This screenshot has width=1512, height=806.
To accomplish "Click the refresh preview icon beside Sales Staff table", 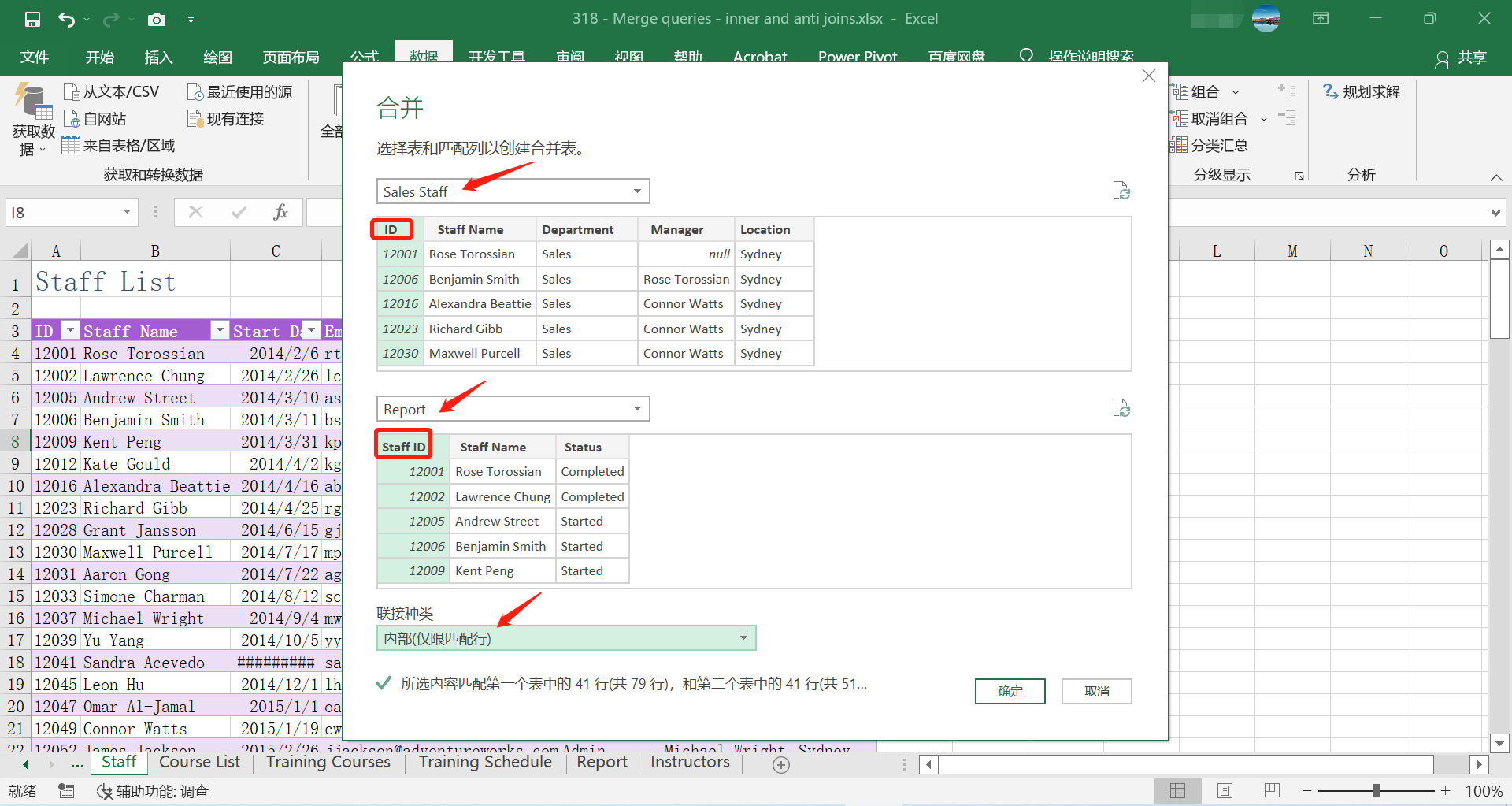I will point(1121,191).
